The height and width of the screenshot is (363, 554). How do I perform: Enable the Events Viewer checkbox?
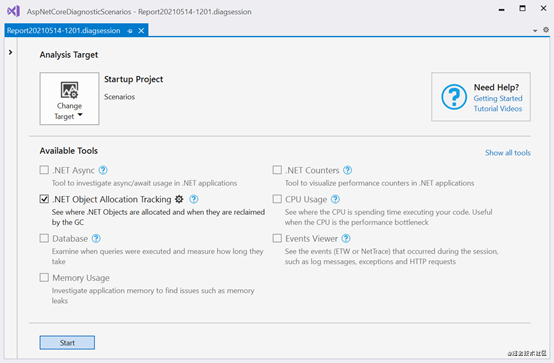point(277,238)
